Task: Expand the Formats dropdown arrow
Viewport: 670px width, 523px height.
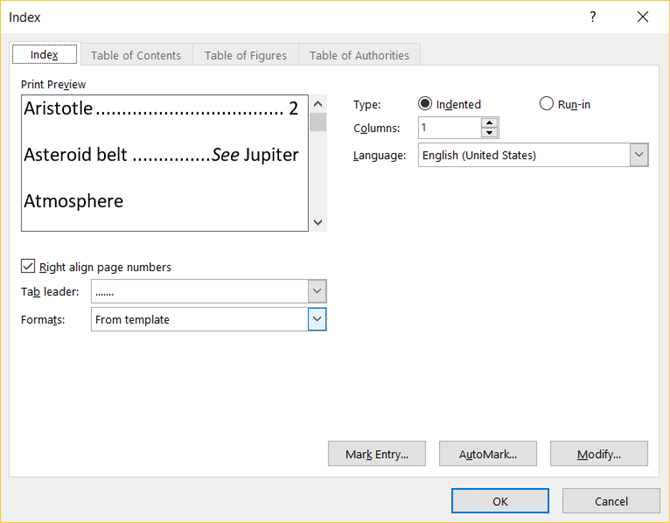Action: click(317, 319)
